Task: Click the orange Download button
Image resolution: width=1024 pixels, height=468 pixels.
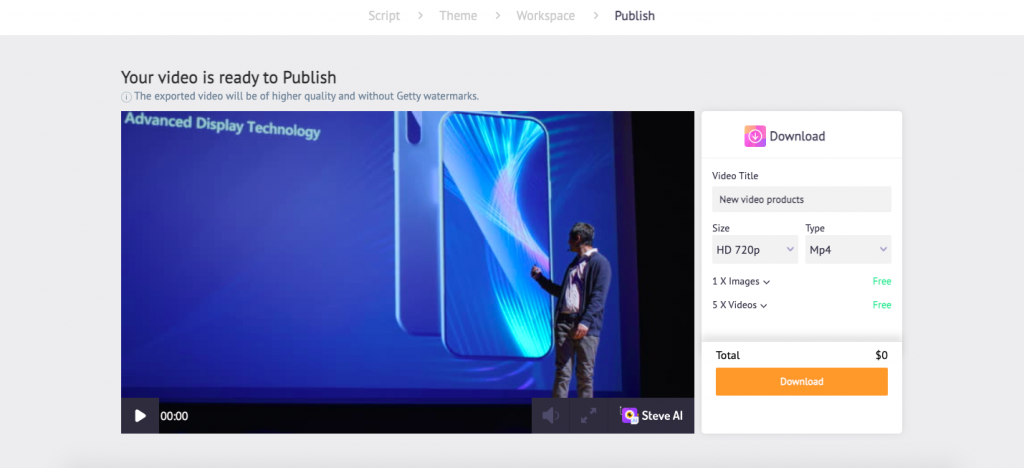Action: pyautogui.click(x=801, y=382)
